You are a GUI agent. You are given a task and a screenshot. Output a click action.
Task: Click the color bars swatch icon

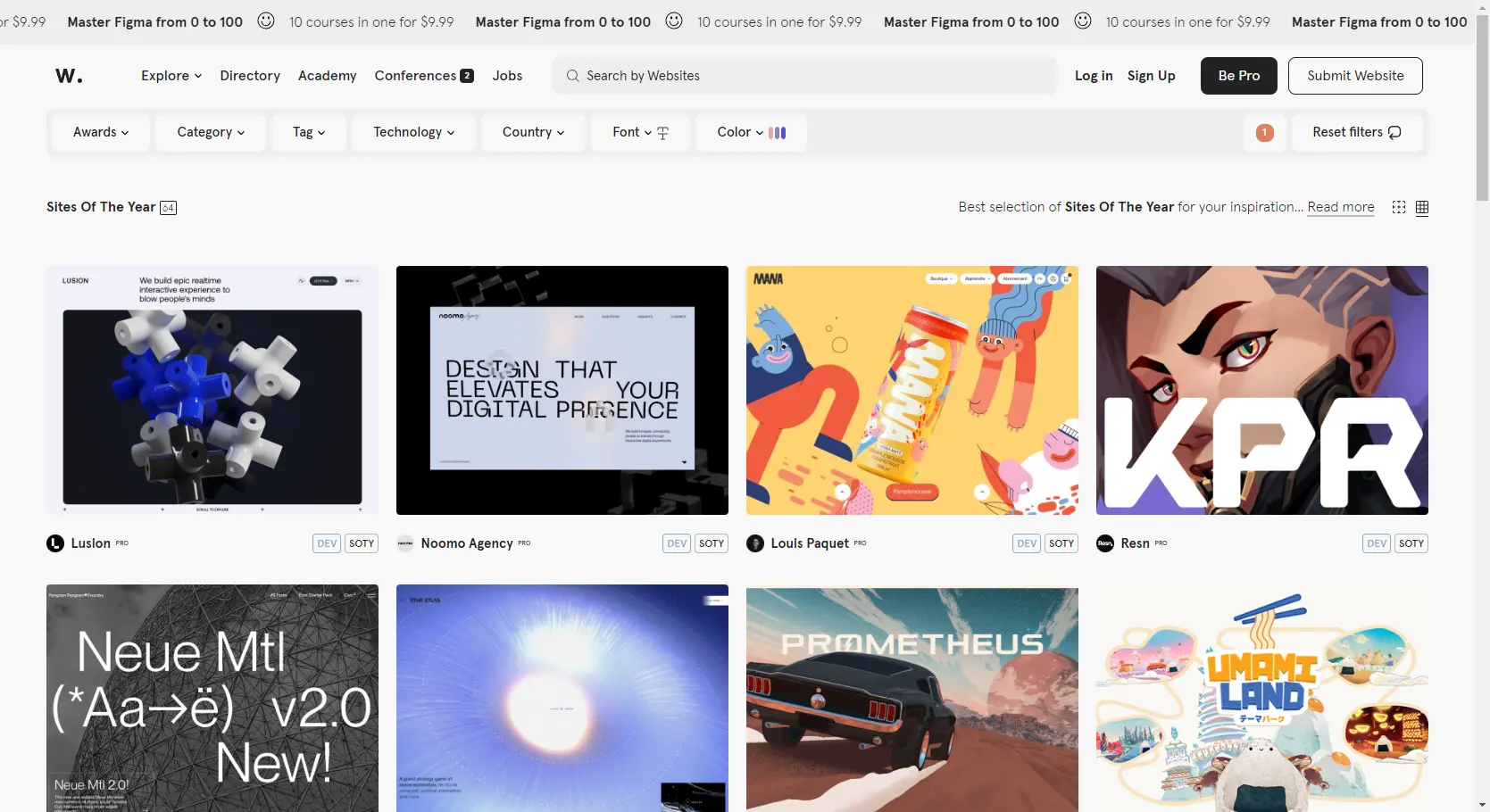[778, 133]
